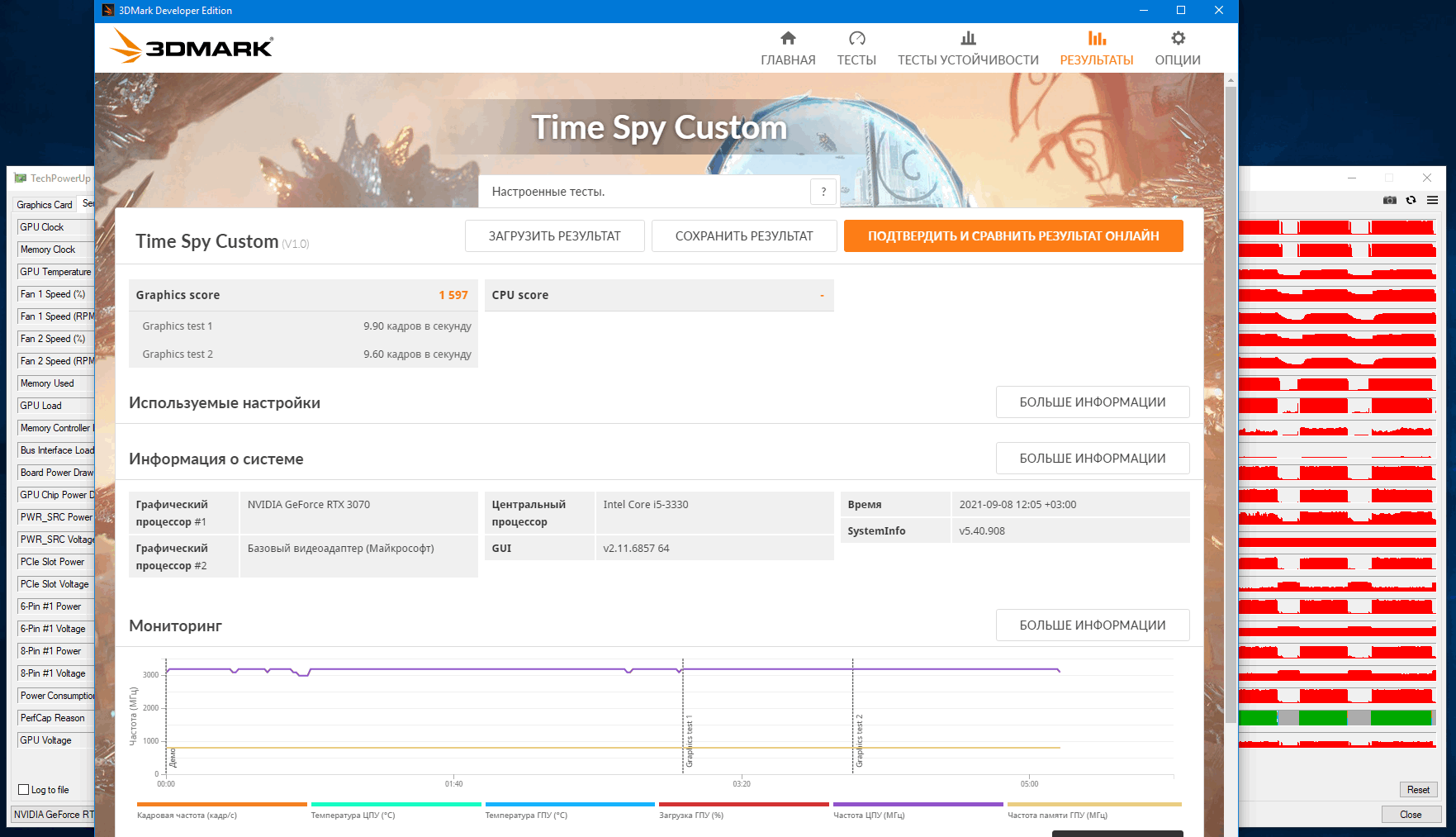
Task: Click ЗАГРУЗИТЬ РЕЗУЛЬТАТ button
Action: click(554, 235)
